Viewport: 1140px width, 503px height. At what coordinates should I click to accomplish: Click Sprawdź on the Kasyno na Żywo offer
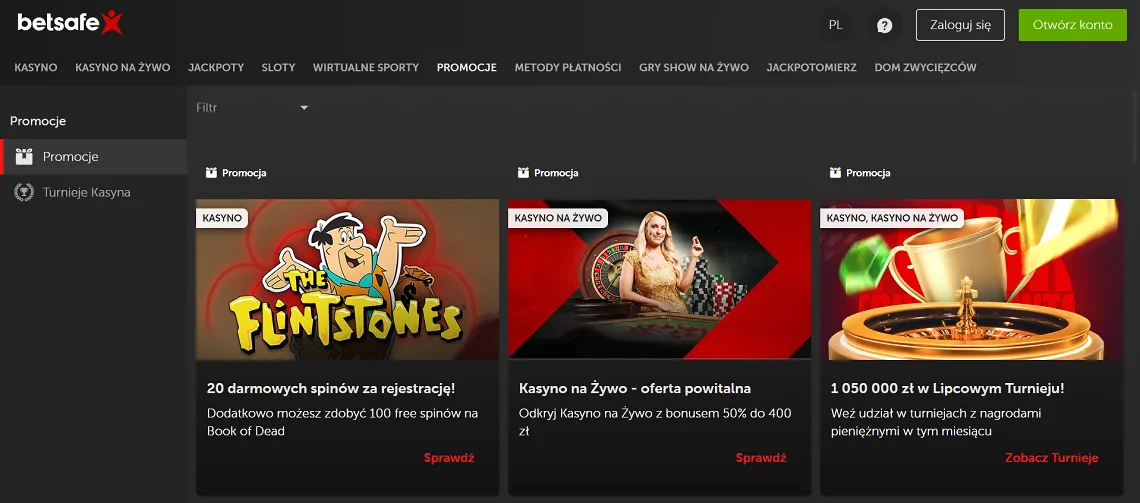tap(761, 458)
